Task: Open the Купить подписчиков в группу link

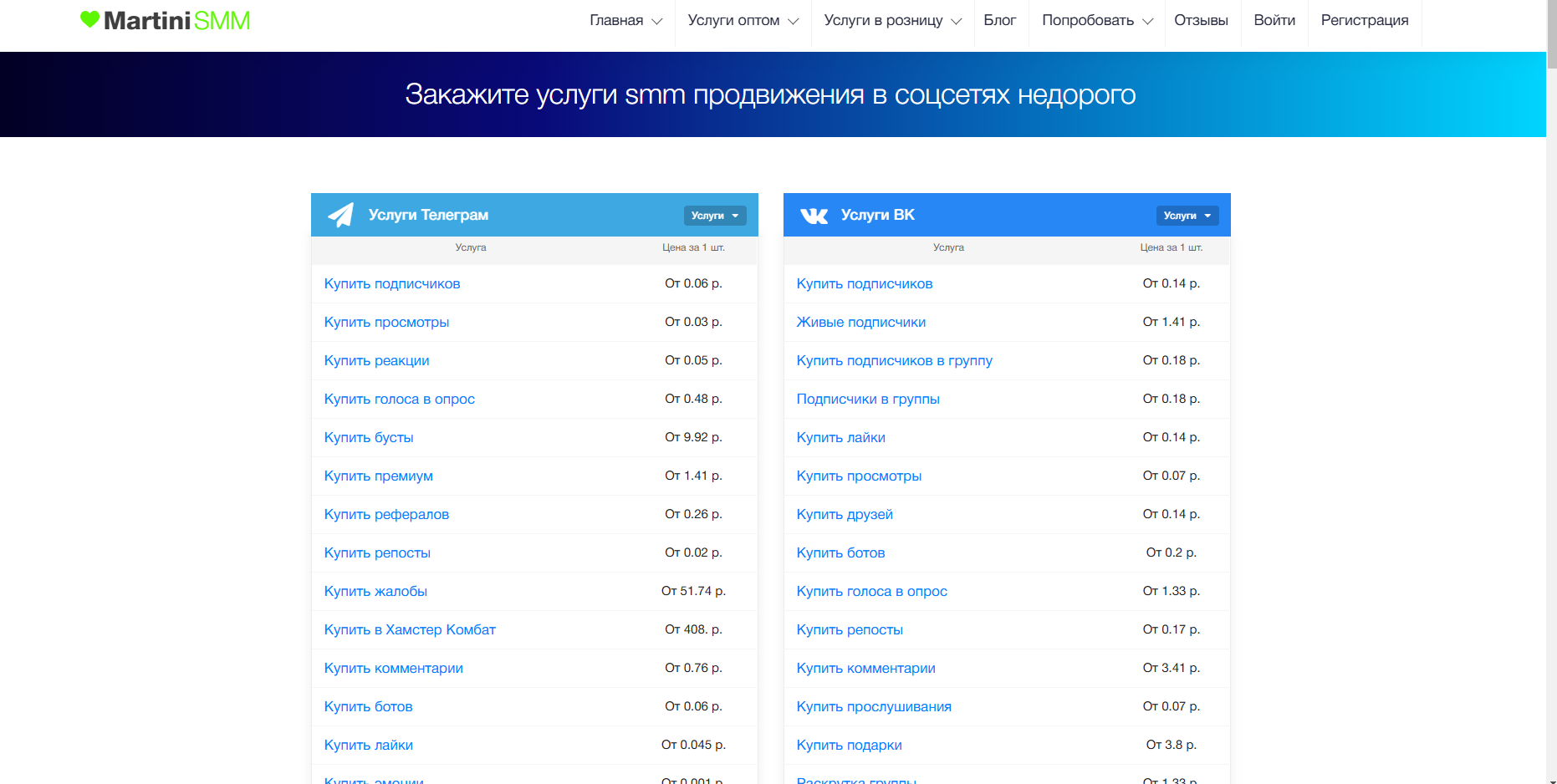Action: pyautogui.click(x=895, y=361)
